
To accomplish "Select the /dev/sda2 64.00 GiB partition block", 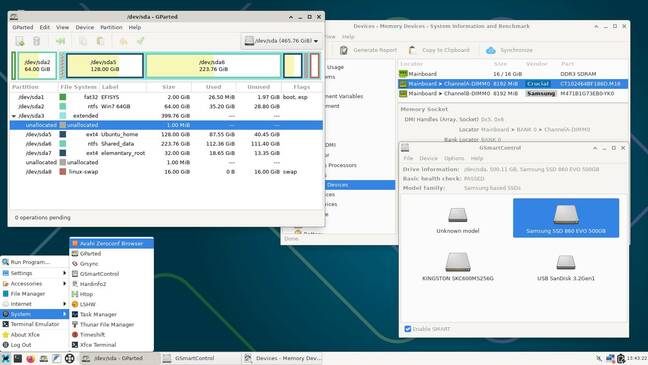I will click(x=37, y=65).
